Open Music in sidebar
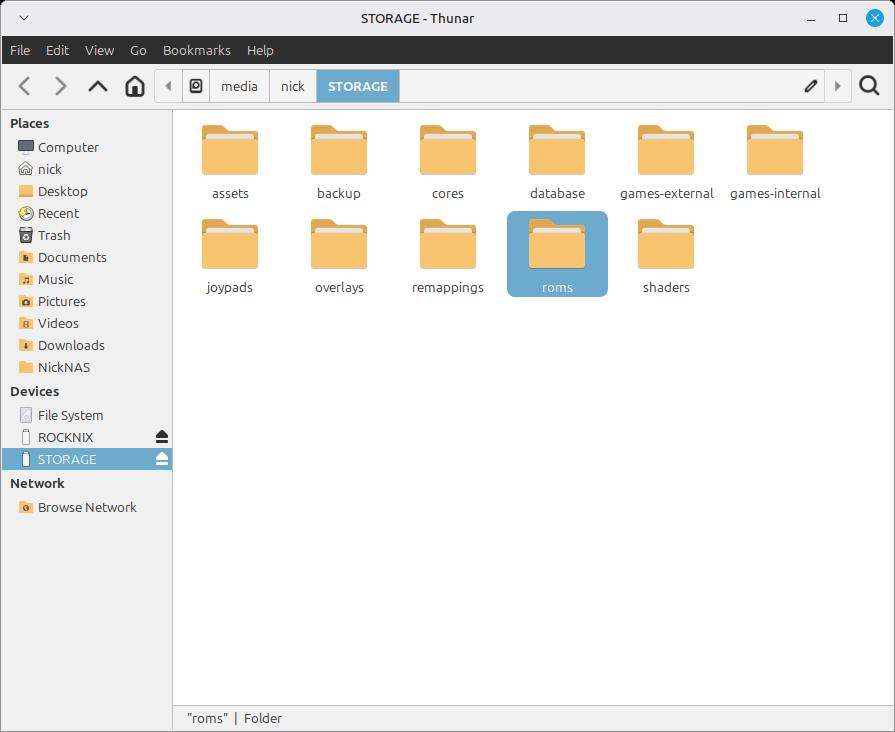Screen dimensions: 895x732 coord(87,279)
